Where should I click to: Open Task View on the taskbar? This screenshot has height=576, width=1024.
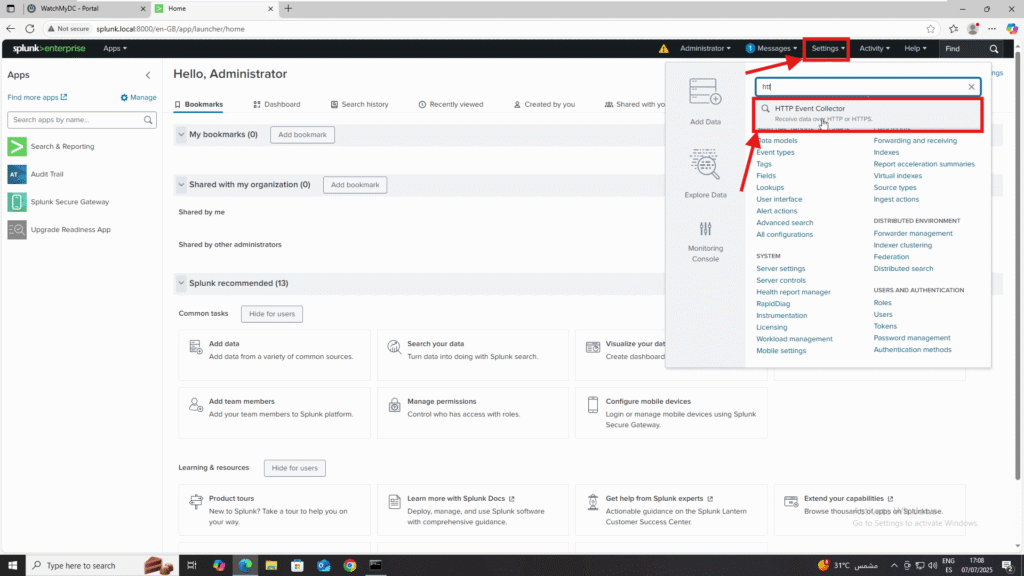click(x=192, y=566)
